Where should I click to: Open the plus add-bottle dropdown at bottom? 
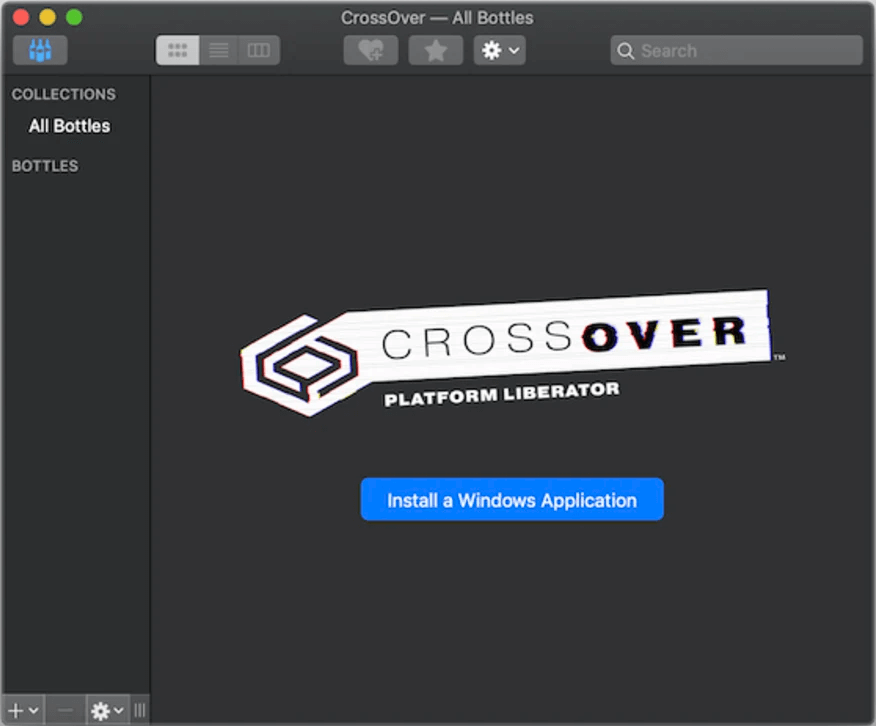[x=22, y=710]
